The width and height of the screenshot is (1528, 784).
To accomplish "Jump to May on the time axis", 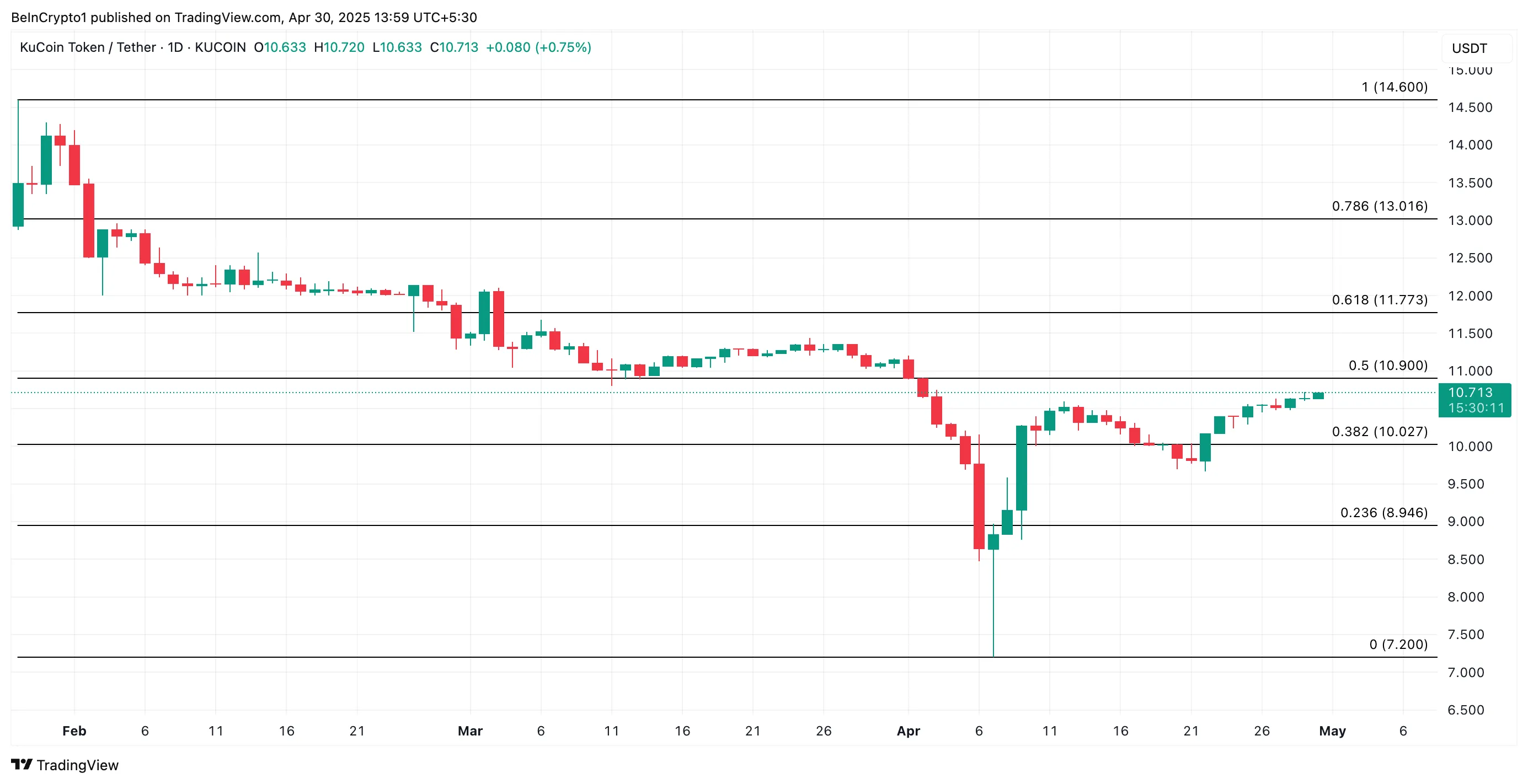I will tap(1332, 731).
